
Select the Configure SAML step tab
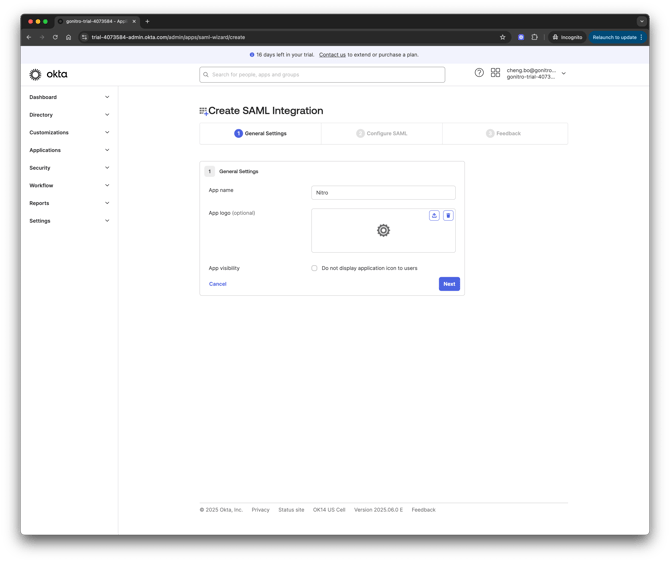pyautogui.click(x=382, y=133)
